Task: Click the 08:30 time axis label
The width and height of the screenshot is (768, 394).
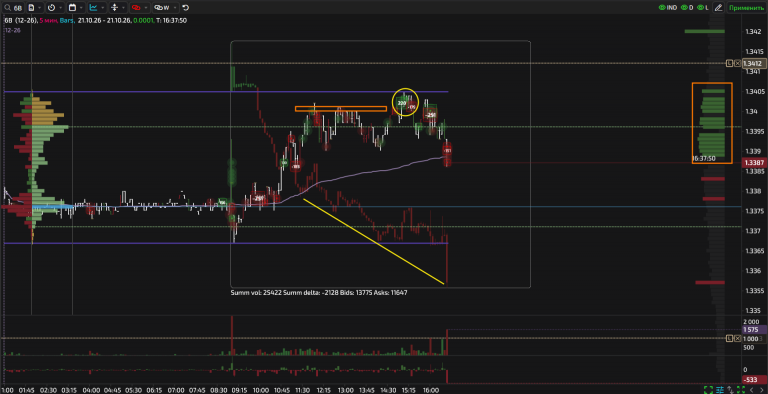Action: [218, 391]
